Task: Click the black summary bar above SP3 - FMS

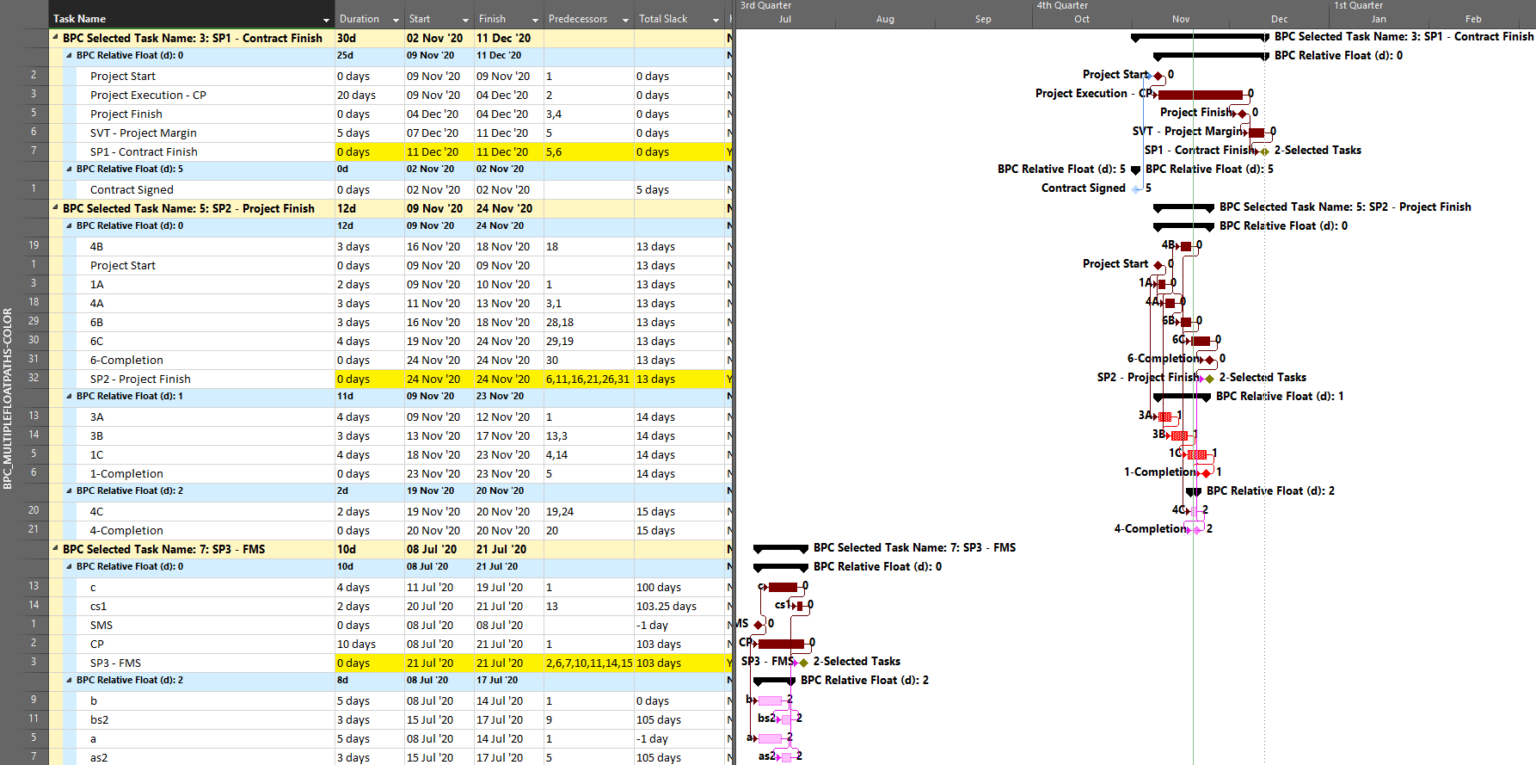Action: click(x=780, y=547)
